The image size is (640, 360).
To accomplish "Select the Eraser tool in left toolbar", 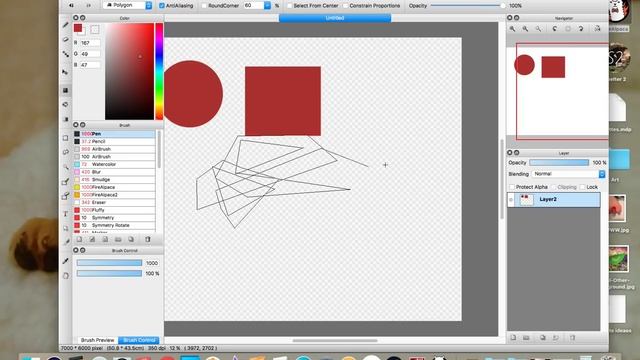I will 65,40.
